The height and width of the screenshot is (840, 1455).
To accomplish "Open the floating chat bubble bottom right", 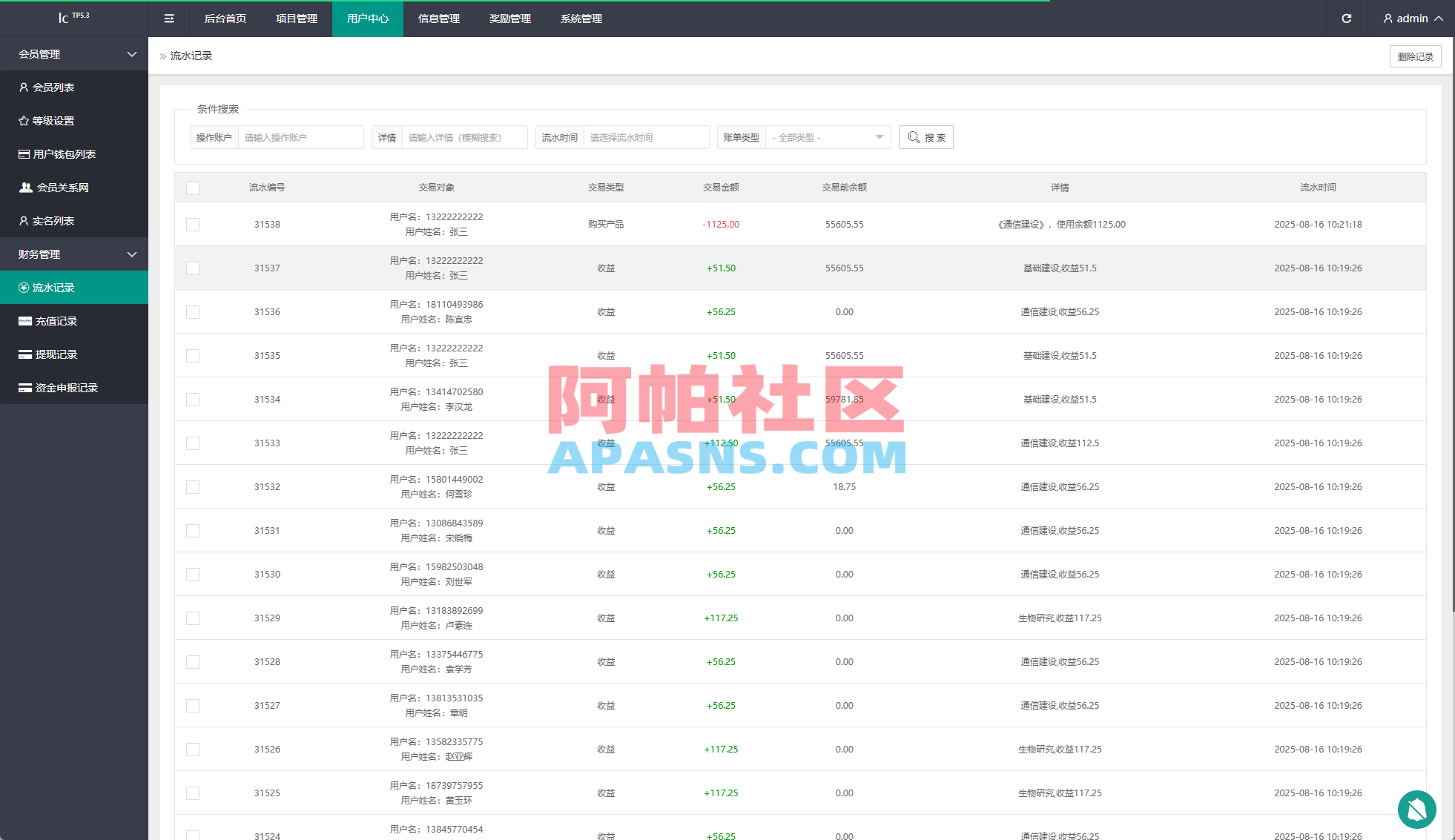I will 1417,810.
